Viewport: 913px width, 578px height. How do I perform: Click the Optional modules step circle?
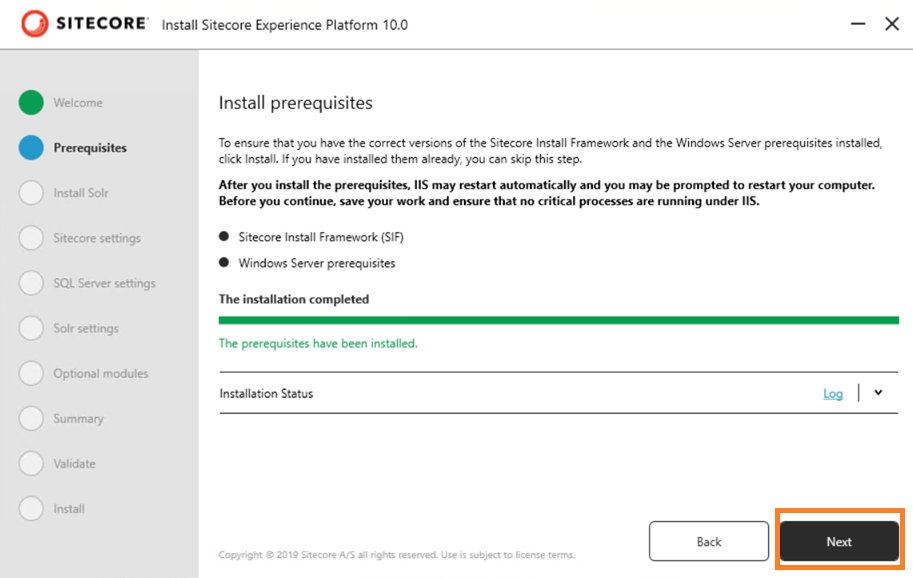point(31,373)
